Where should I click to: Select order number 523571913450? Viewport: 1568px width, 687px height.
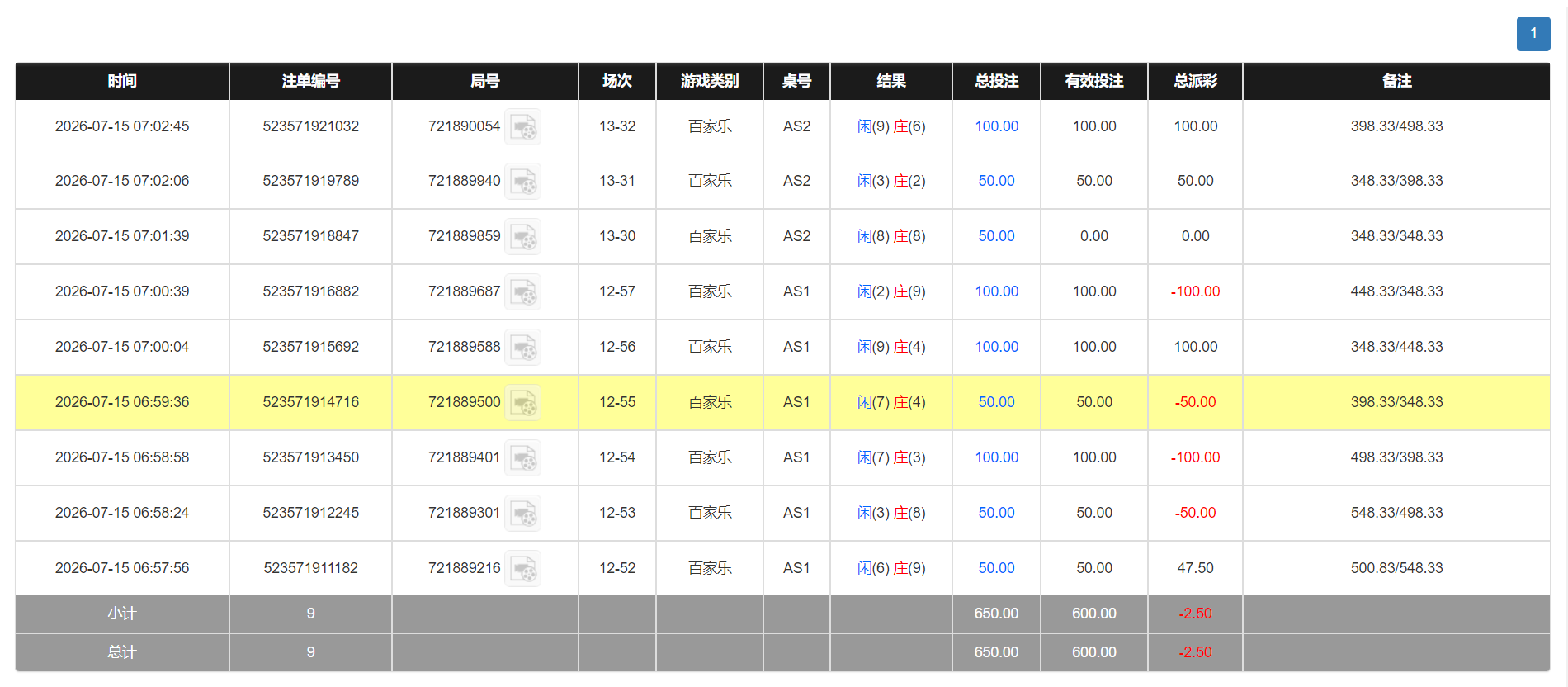[x=311, y=457]
